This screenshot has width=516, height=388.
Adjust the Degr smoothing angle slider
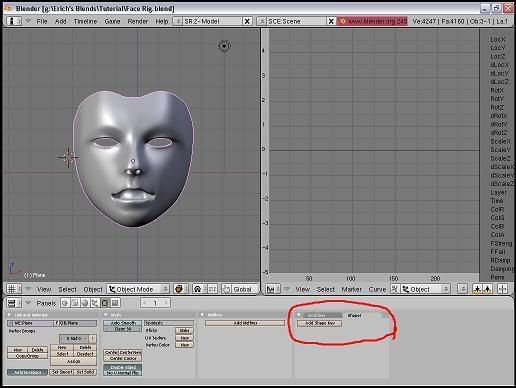(123, 329)
